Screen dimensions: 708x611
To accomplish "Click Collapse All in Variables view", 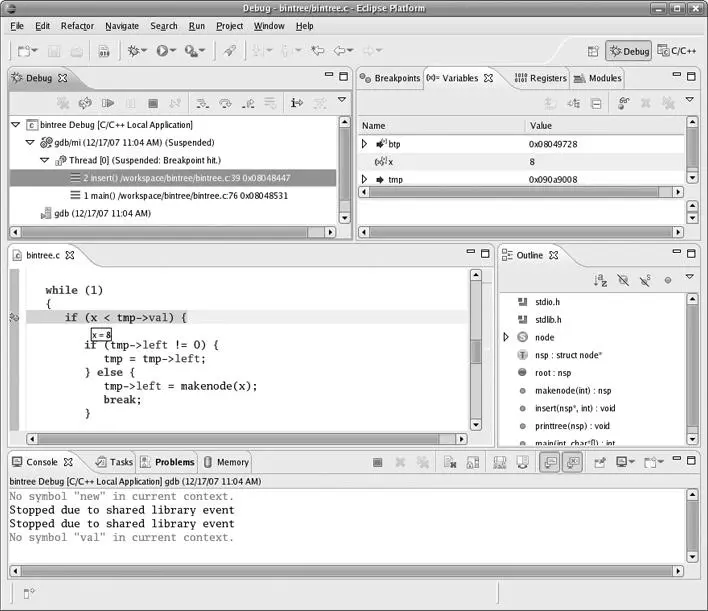I will point(596,103).
